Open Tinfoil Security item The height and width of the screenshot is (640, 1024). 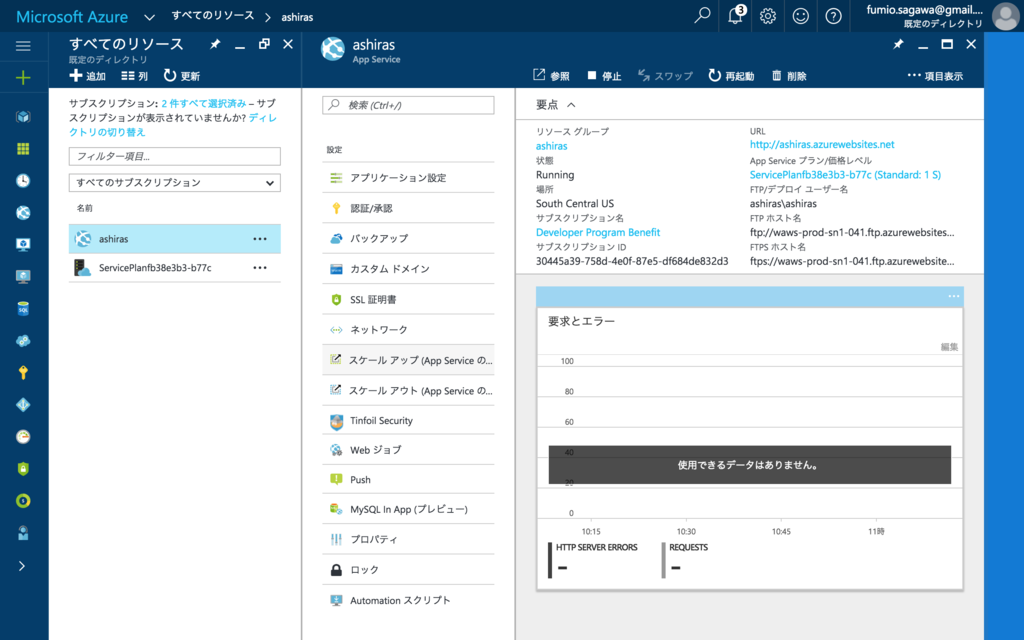click(x=408, y=421)
